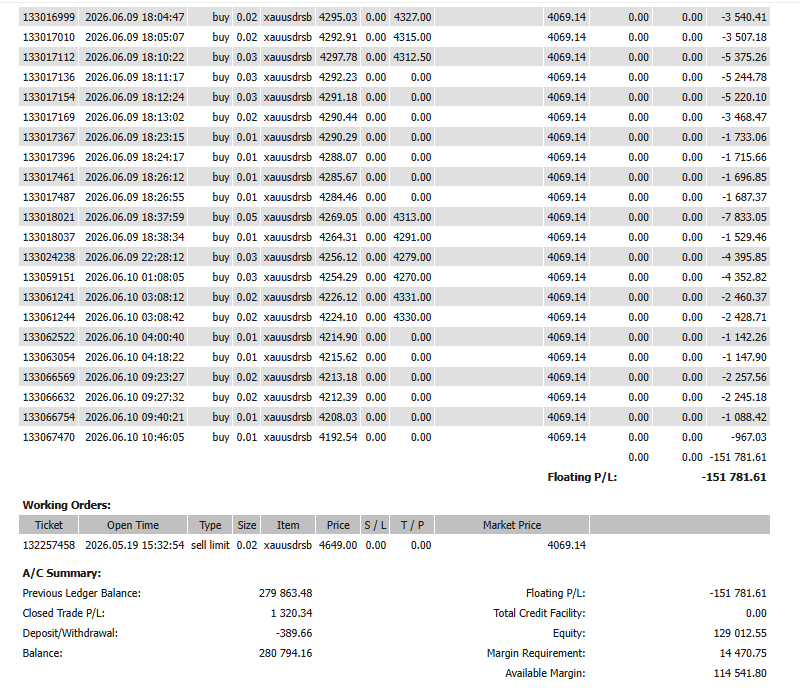Click the Price column header
The image size is (800, 688).
(x=338, y=525)
